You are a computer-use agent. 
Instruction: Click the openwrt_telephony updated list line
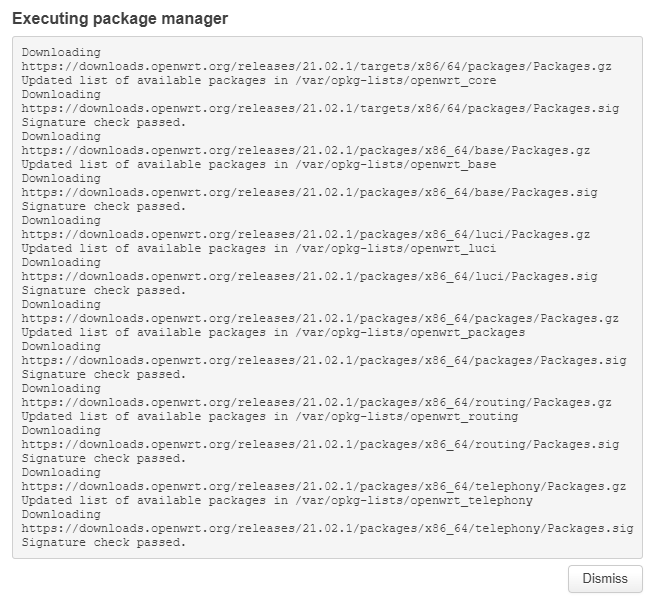(x=277, y=500)
